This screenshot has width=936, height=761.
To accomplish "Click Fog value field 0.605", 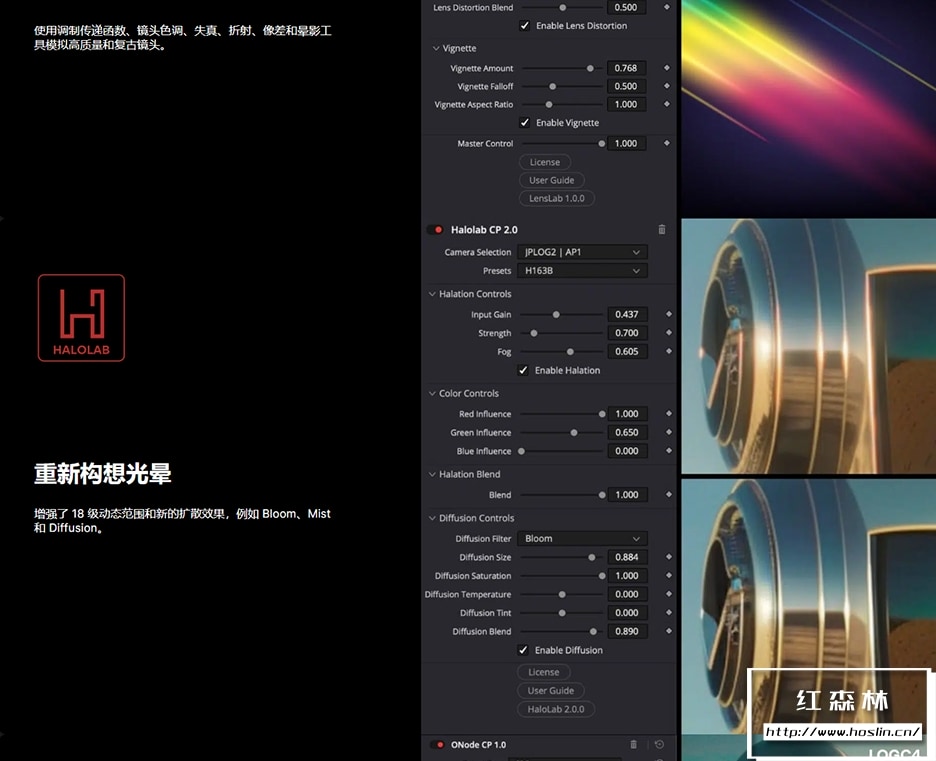I will coord(627,351).
